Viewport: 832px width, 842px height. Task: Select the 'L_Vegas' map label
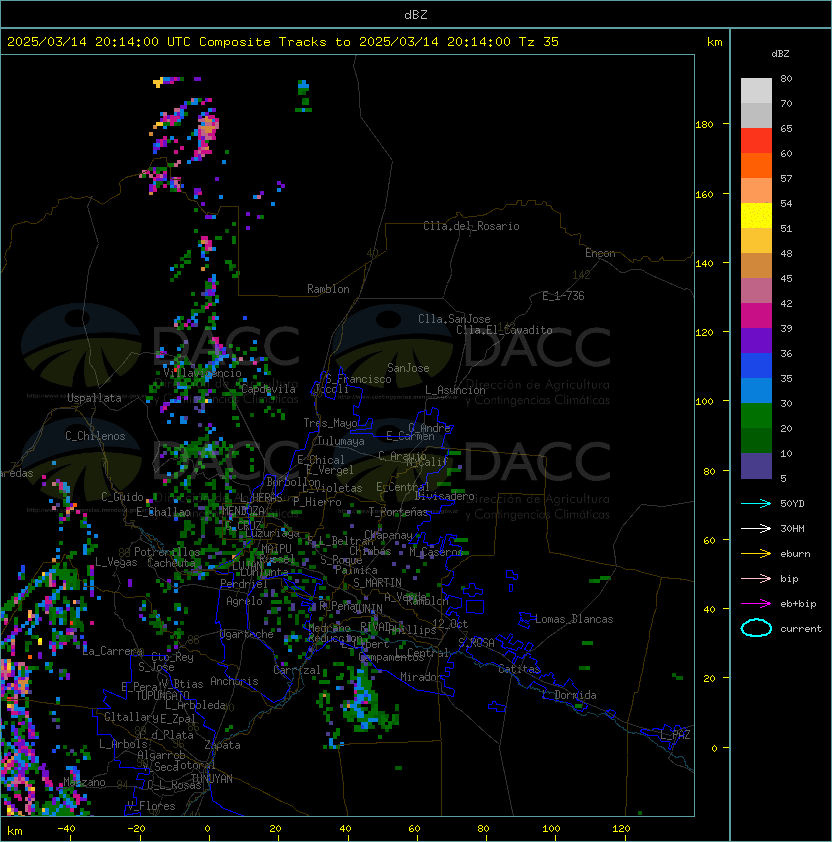[116, 562]
